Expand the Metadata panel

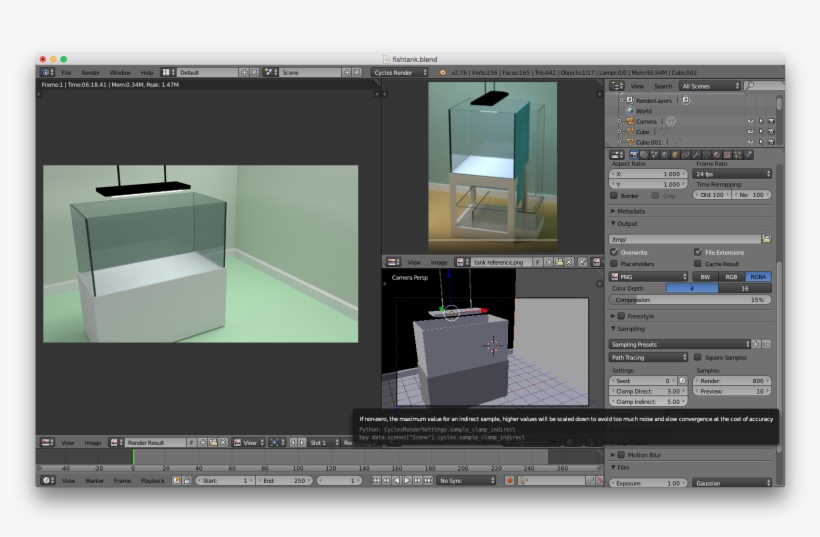pyautogui.click(x=630, y=211)
